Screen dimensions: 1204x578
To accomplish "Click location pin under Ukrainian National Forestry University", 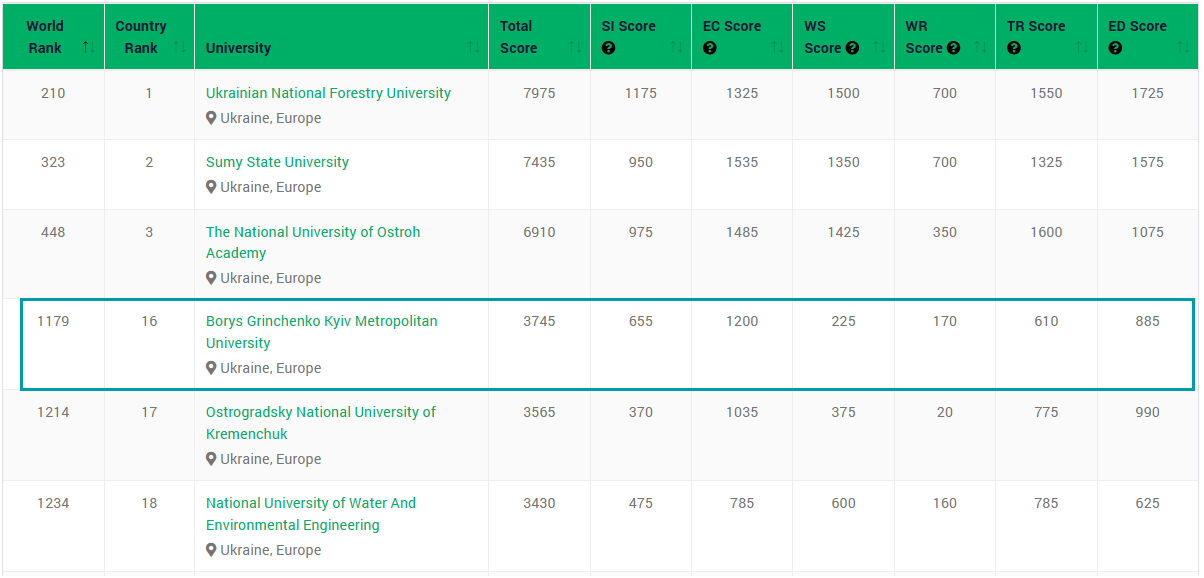I will click(211, 118).
